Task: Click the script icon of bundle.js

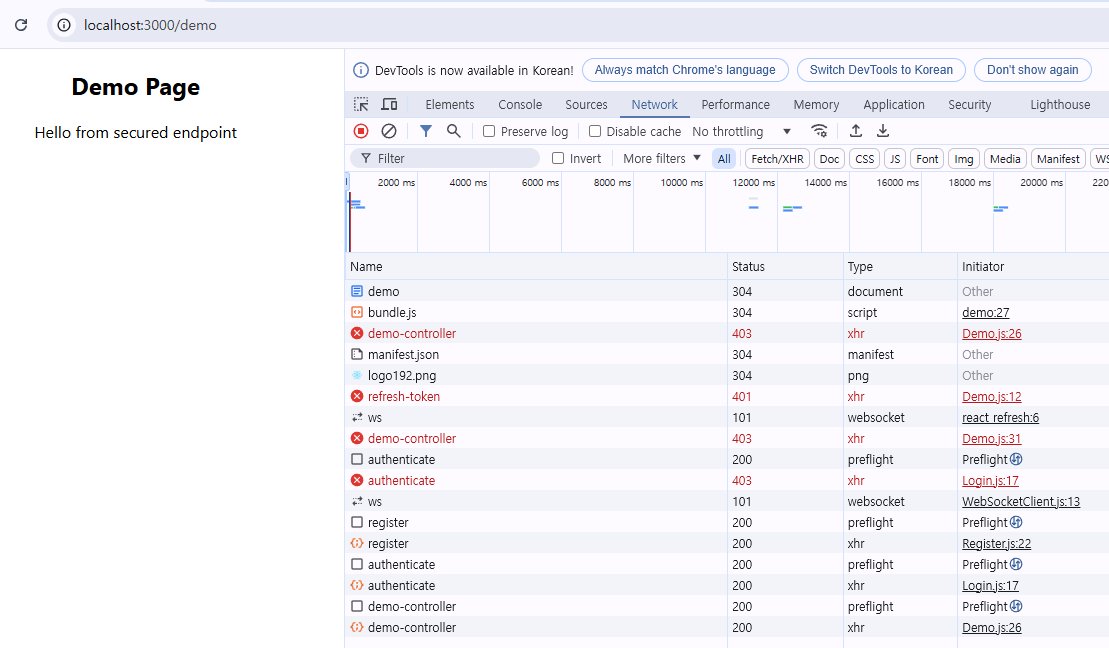Action: pos(357,312)
